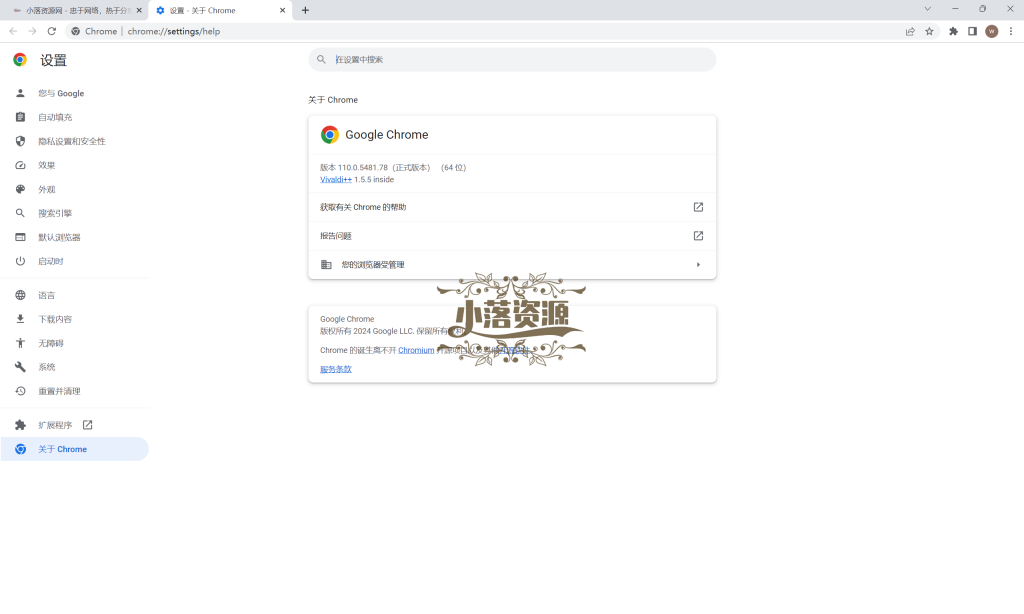Click the browser back arrow
The width and height of the screenshot is (1024, 614).
click(x=13, y=31)
